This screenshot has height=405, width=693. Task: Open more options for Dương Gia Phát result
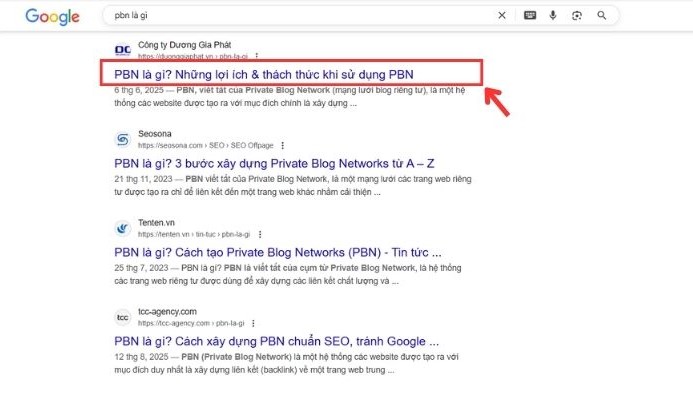coord(256,56)
